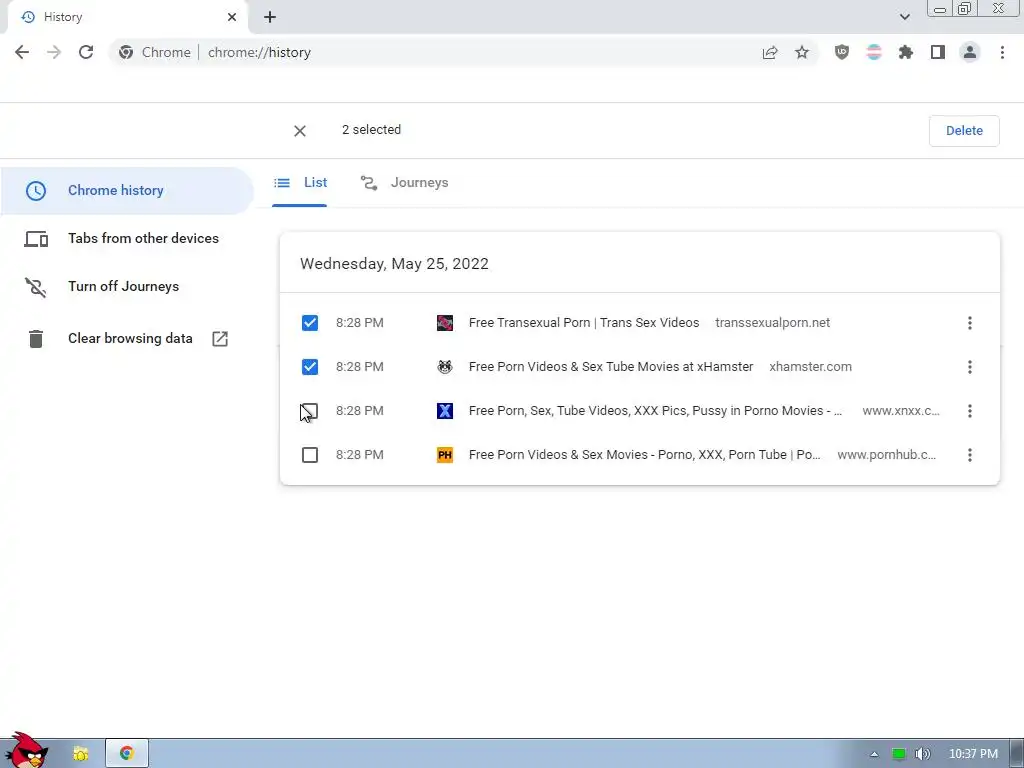The image size is (1024, 768).
Task: Close the History tab
Action: (x=232, y=17)
